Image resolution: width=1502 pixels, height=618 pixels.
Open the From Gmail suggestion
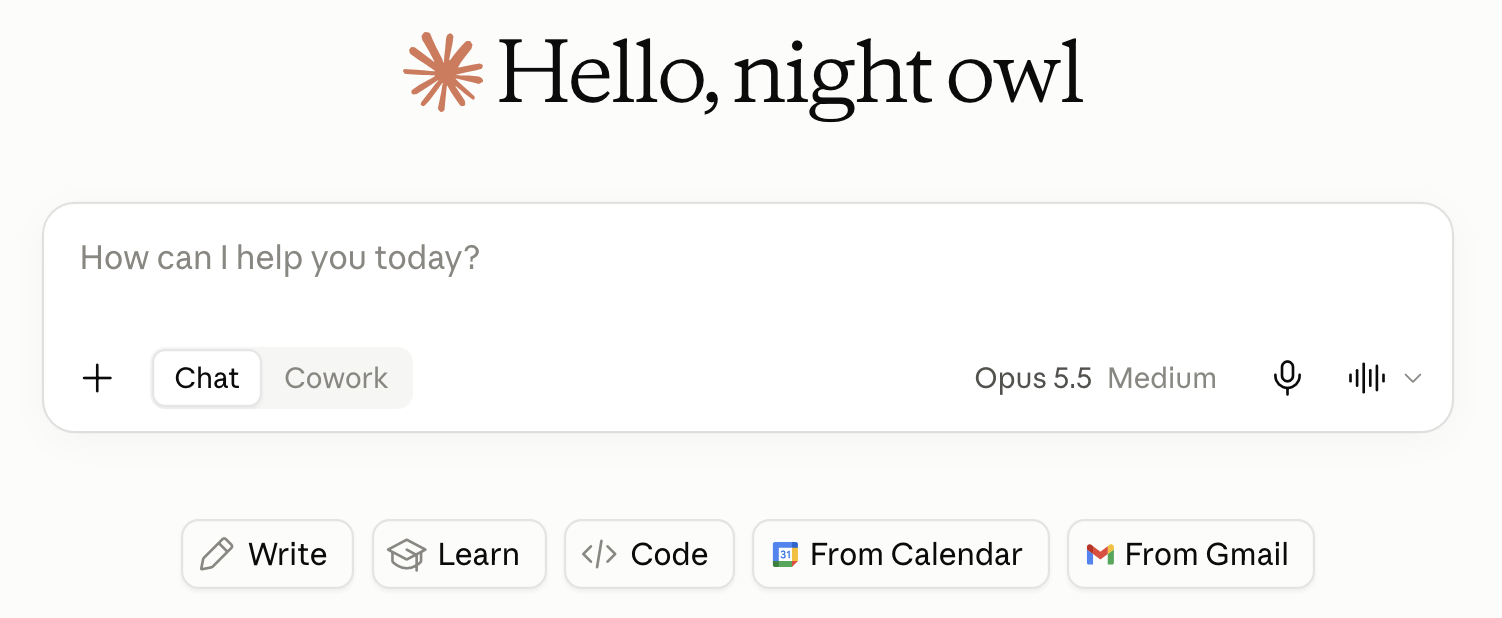[x=1191, y=554]
